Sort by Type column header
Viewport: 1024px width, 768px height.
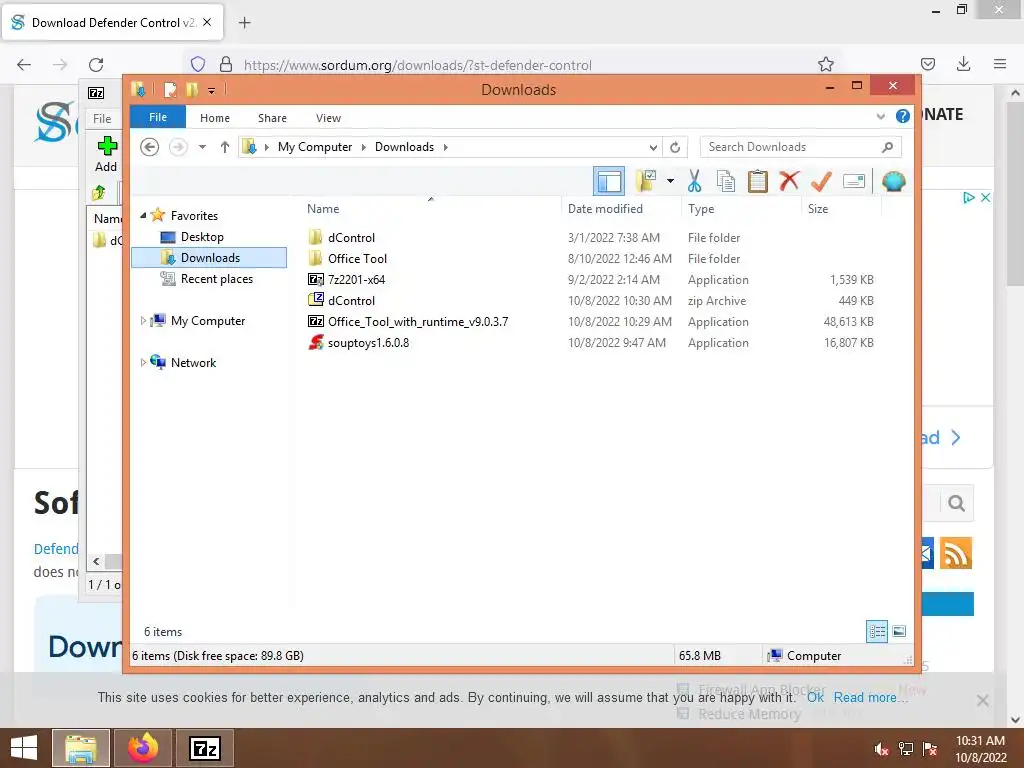click(701, 209)
